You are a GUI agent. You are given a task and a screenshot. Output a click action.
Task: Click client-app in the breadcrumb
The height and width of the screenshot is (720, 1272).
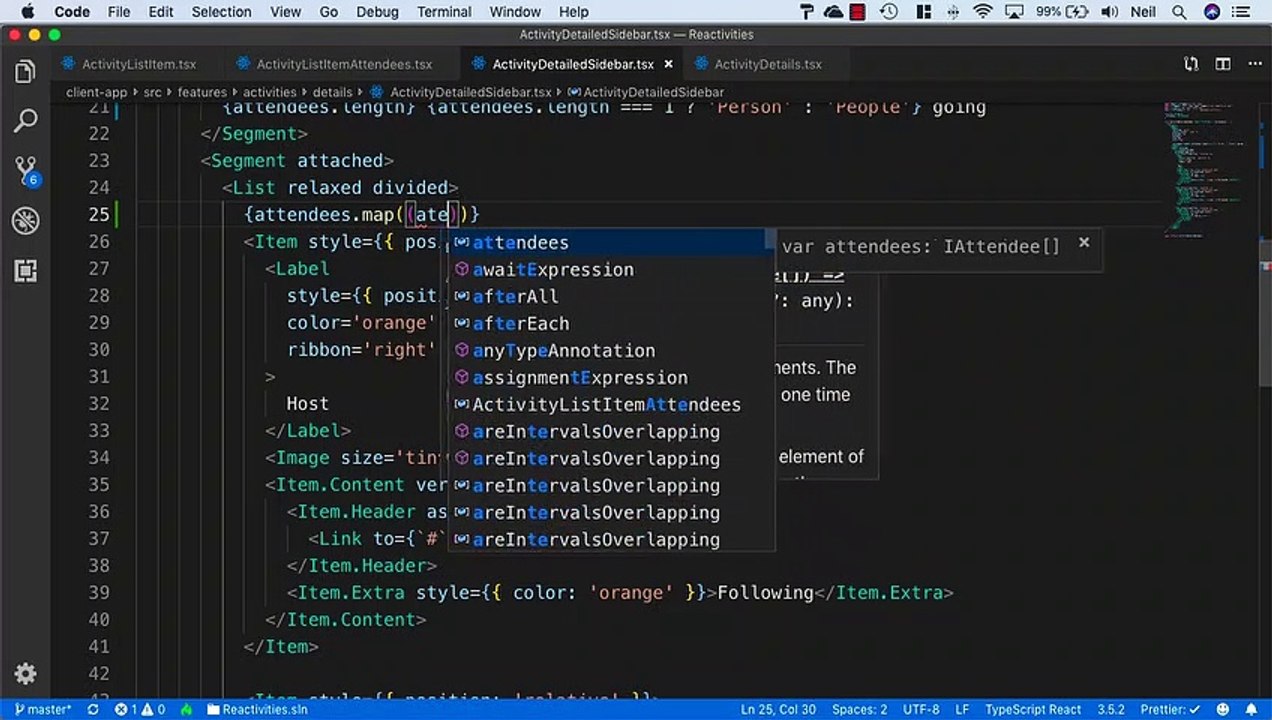click(96, 92)
